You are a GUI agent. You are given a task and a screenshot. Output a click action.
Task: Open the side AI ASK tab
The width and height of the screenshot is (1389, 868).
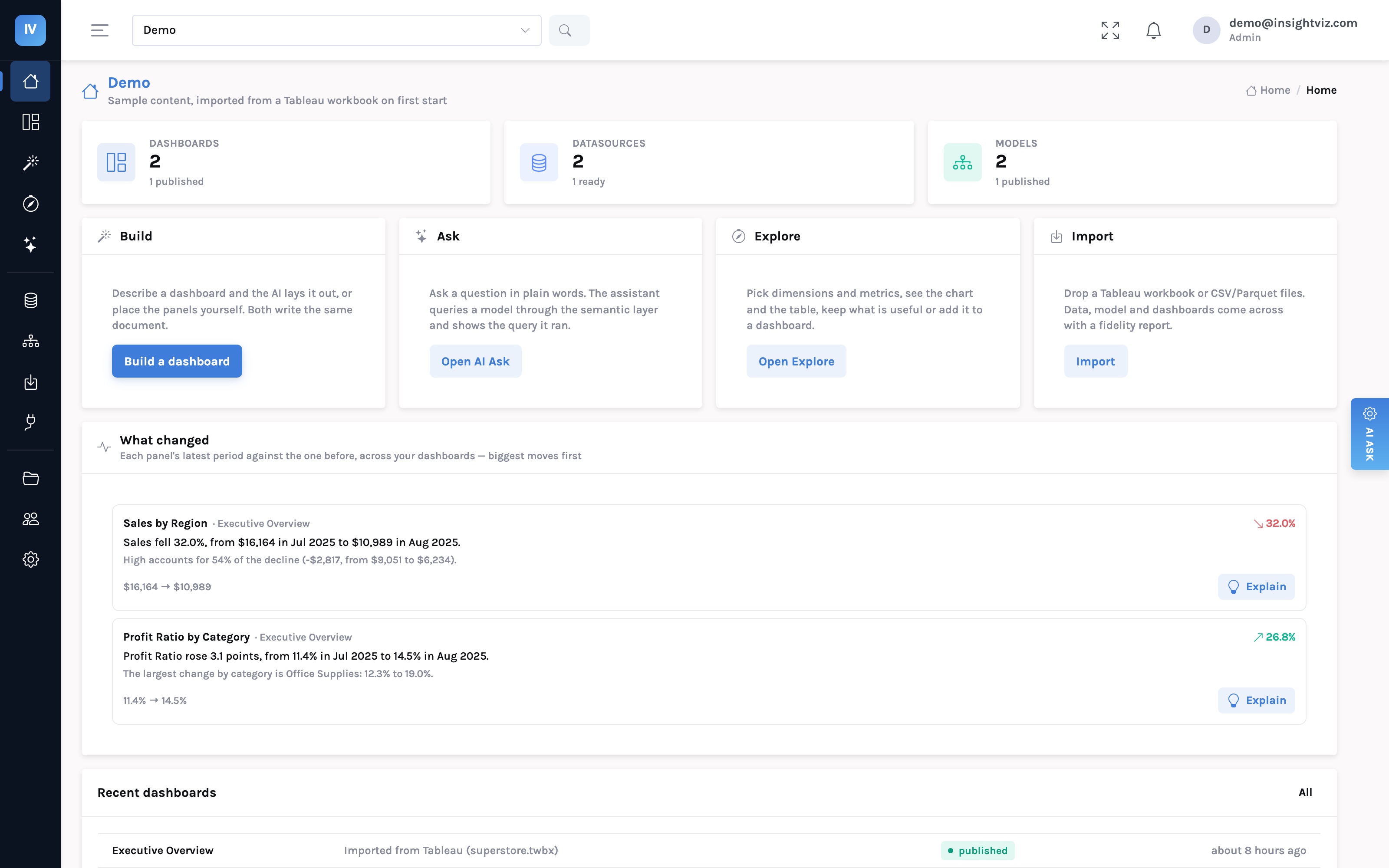tap(1369, 434)
